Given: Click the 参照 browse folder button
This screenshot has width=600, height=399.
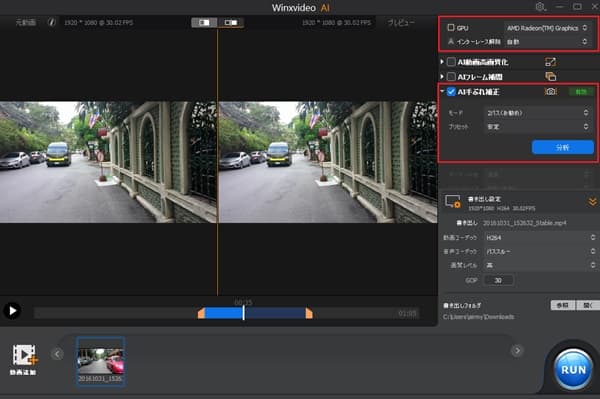Looking at the screenshot, I should 562,305.
